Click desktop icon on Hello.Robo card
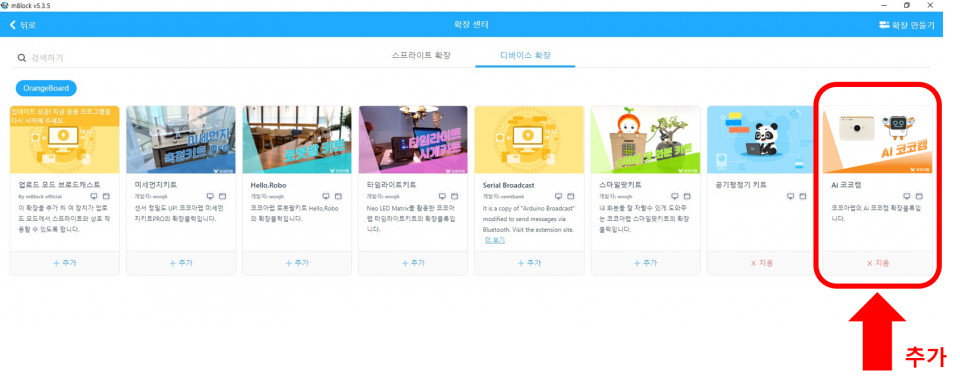The image size is (960, 383). tap(326, 196)
